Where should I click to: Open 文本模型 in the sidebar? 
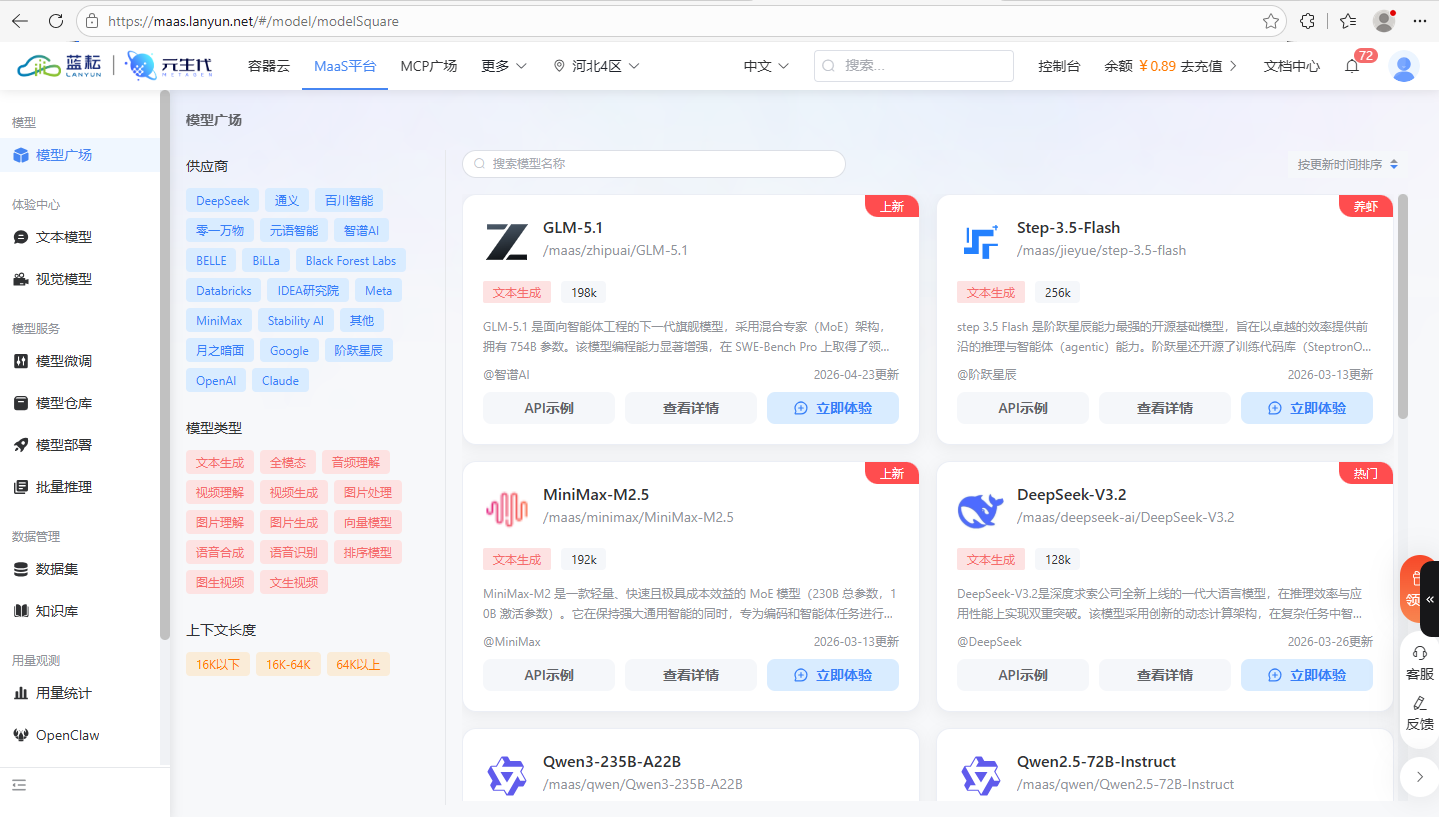pos(80,237)
